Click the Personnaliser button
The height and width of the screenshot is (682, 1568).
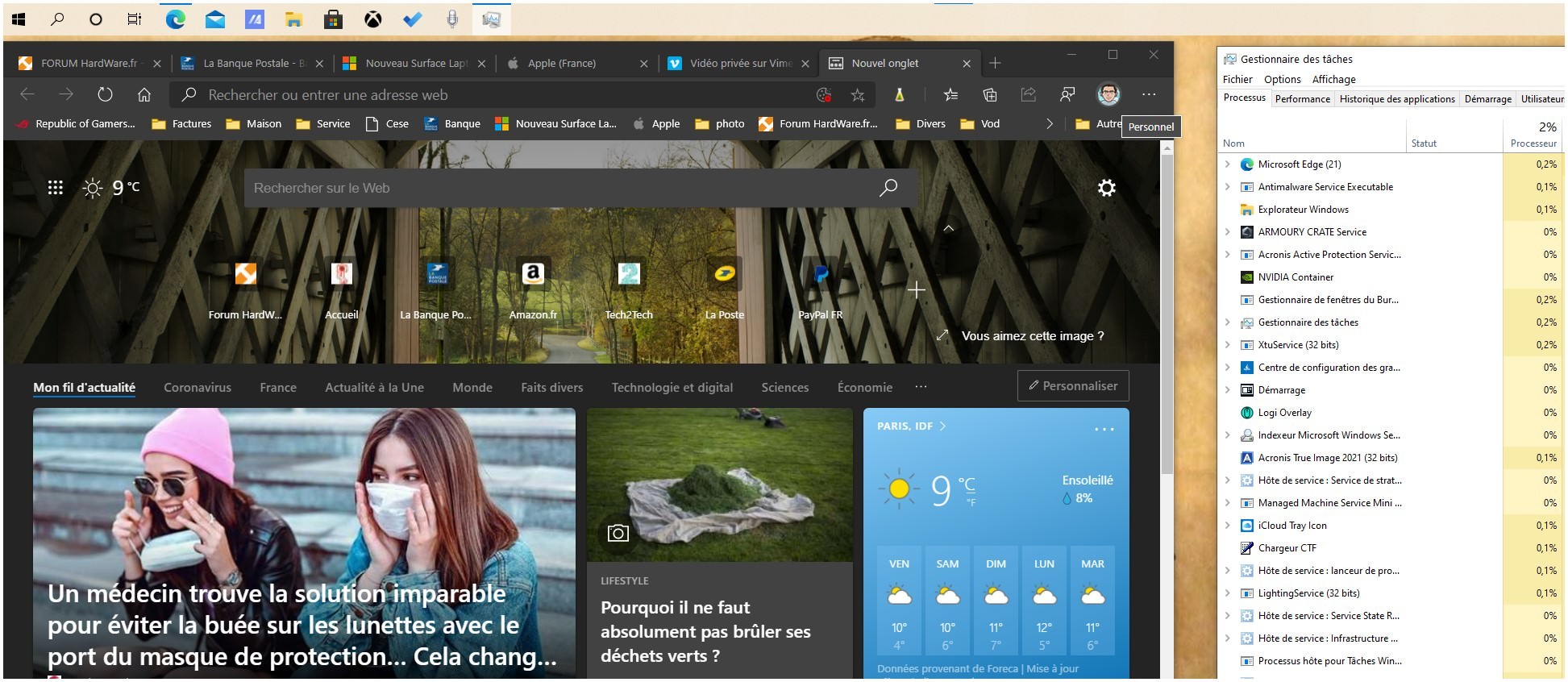[x=1073, y=386]
